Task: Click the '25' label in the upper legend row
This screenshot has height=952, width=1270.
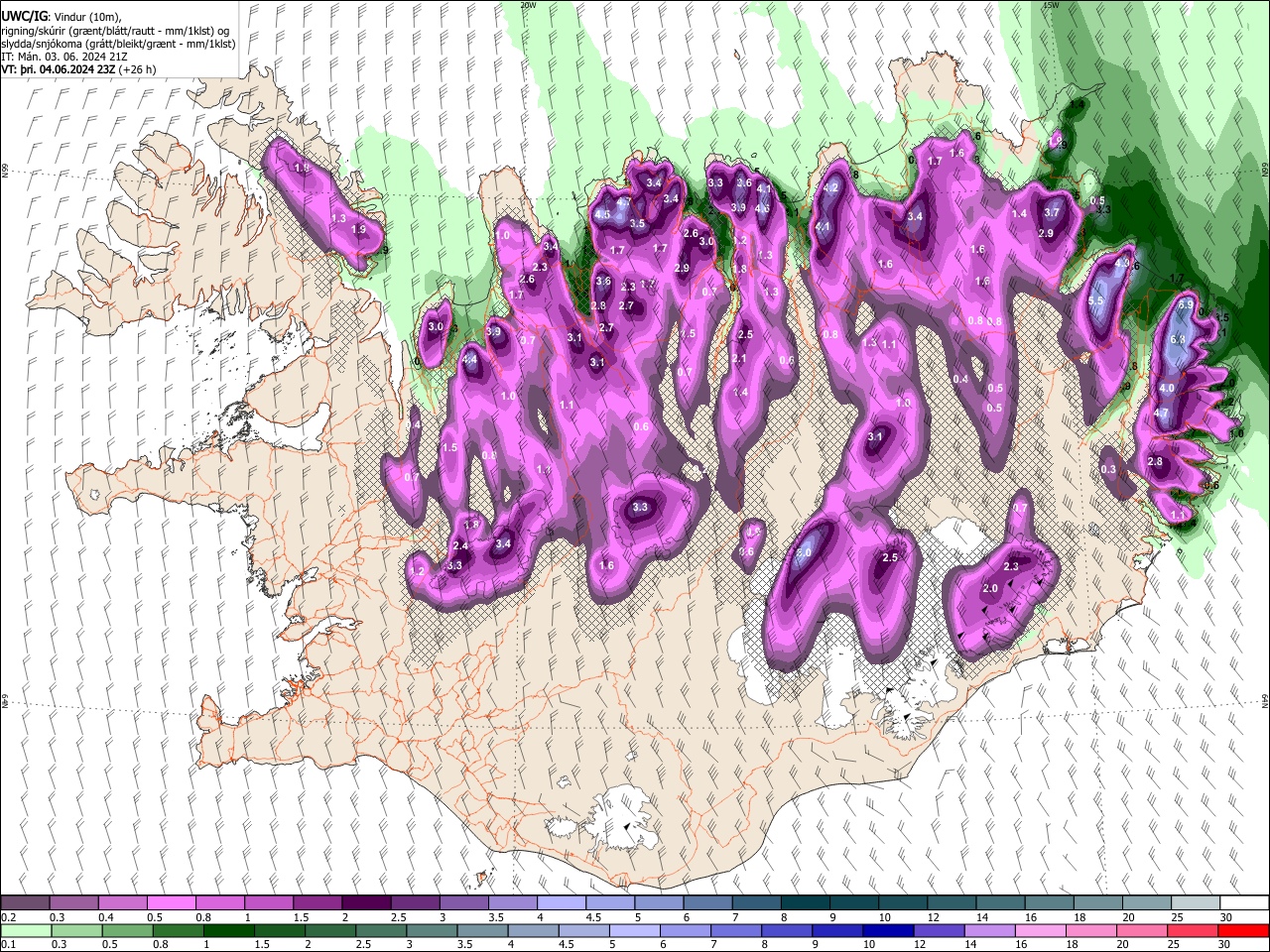Action: pos(1176,917)
